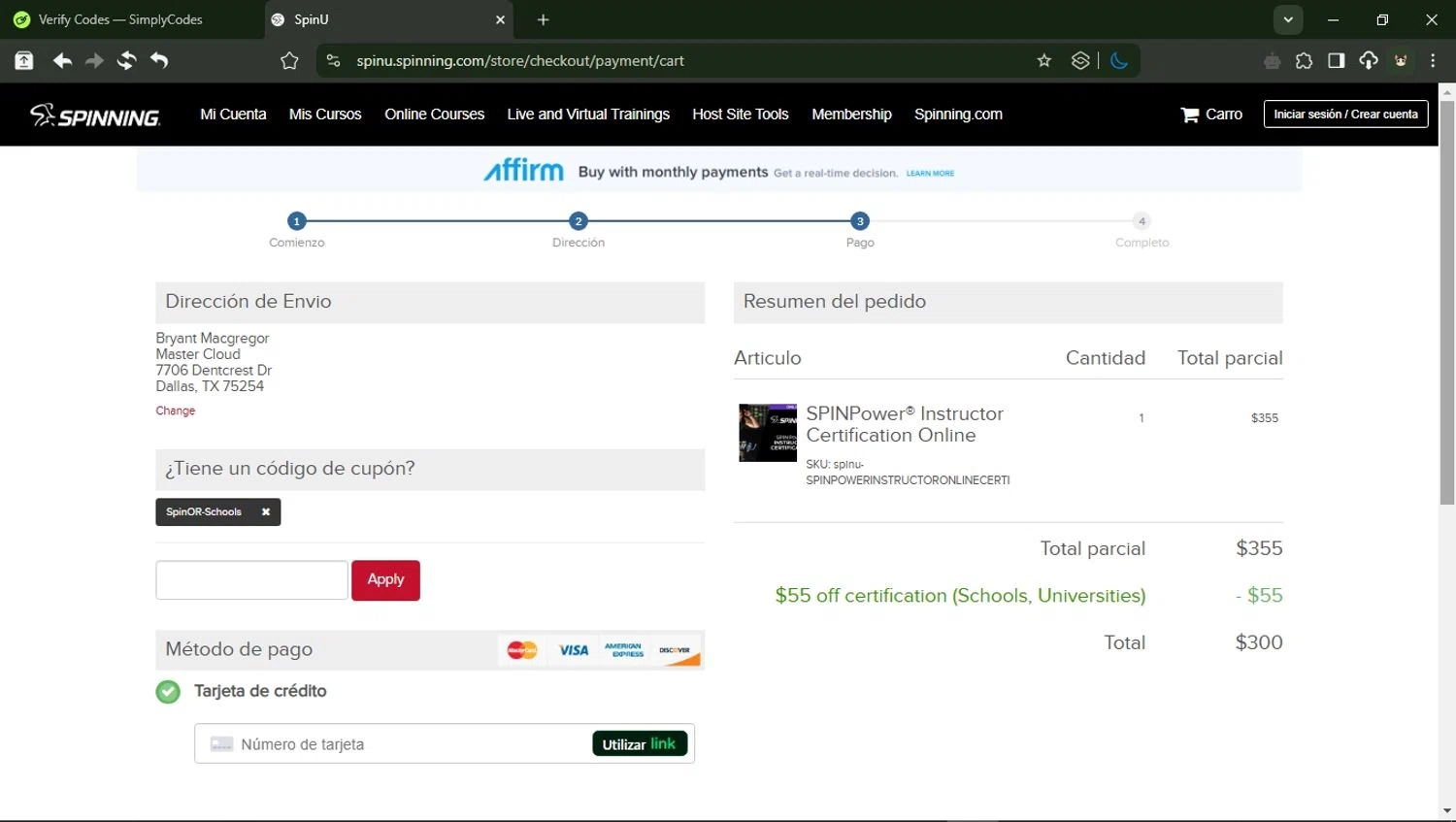Click the cloud upload icon in toolbar

point(1369,61)
